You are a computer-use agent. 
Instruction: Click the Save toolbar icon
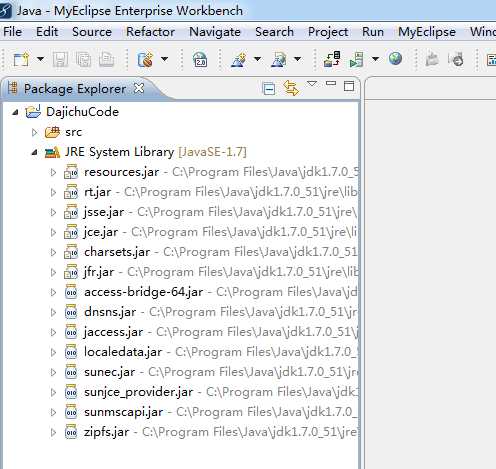coord(60,60)
